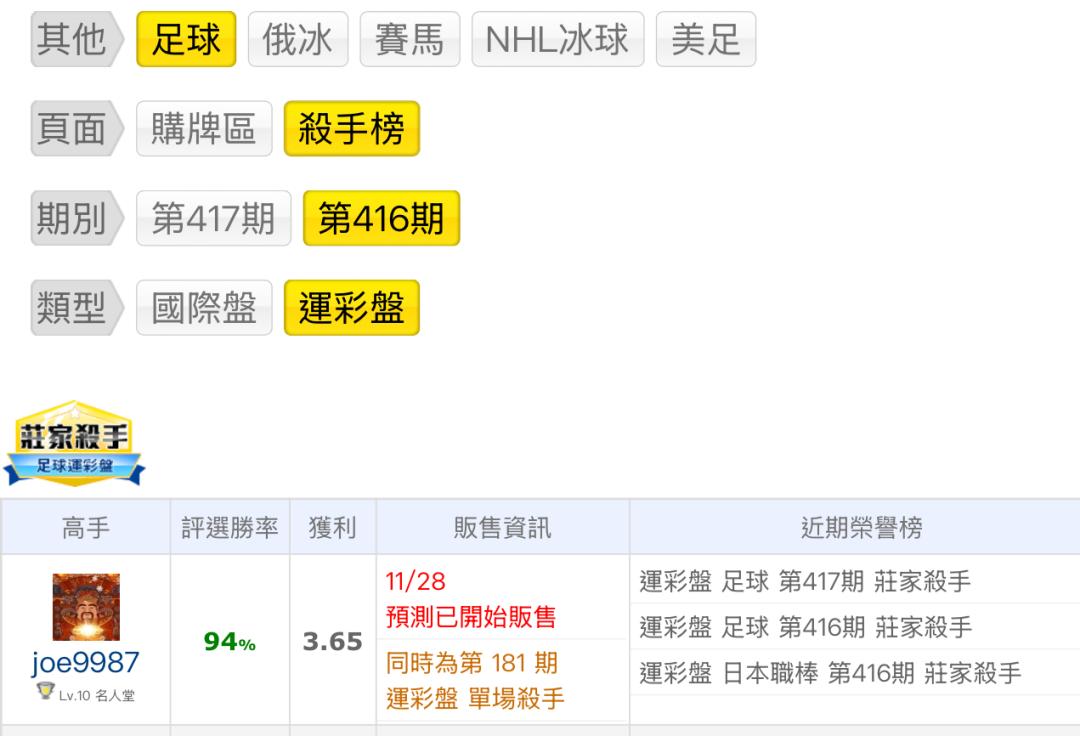Switch to the 殺手榜 page
This screenshot has width=1080, height=736.
click(x=351, y=129)
